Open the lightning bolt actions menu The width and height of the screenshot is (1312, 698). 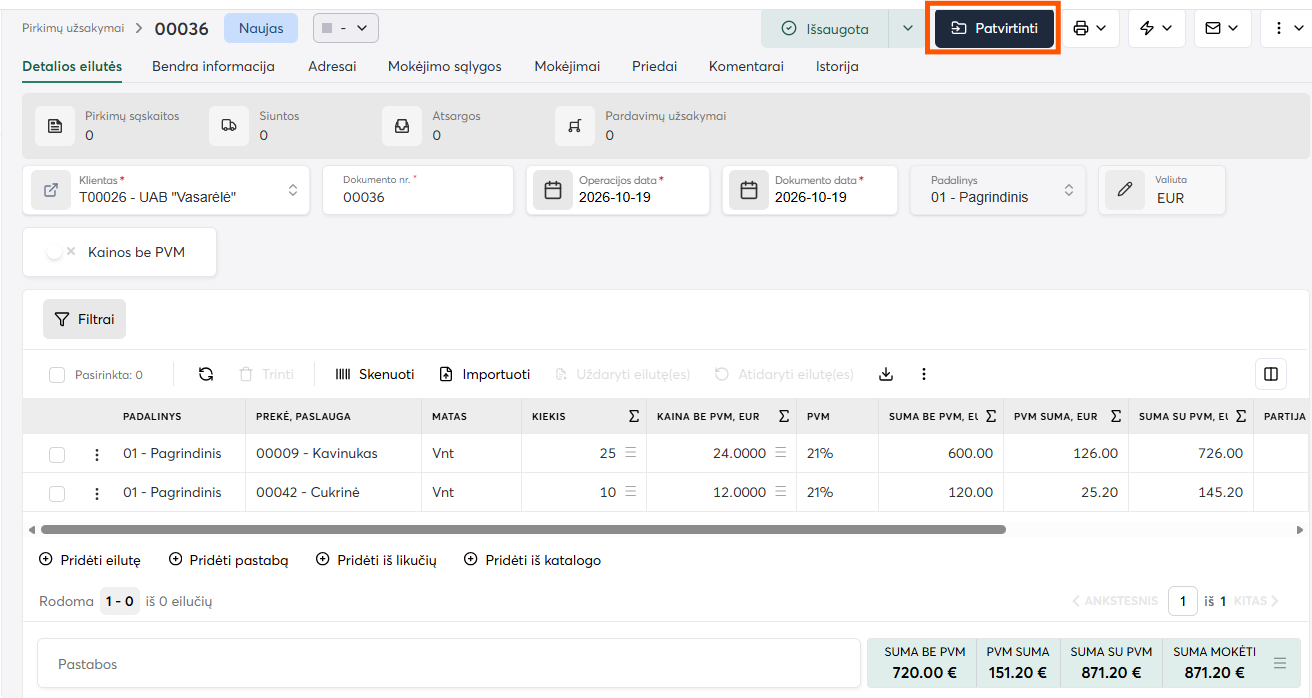pos(1156,29)
